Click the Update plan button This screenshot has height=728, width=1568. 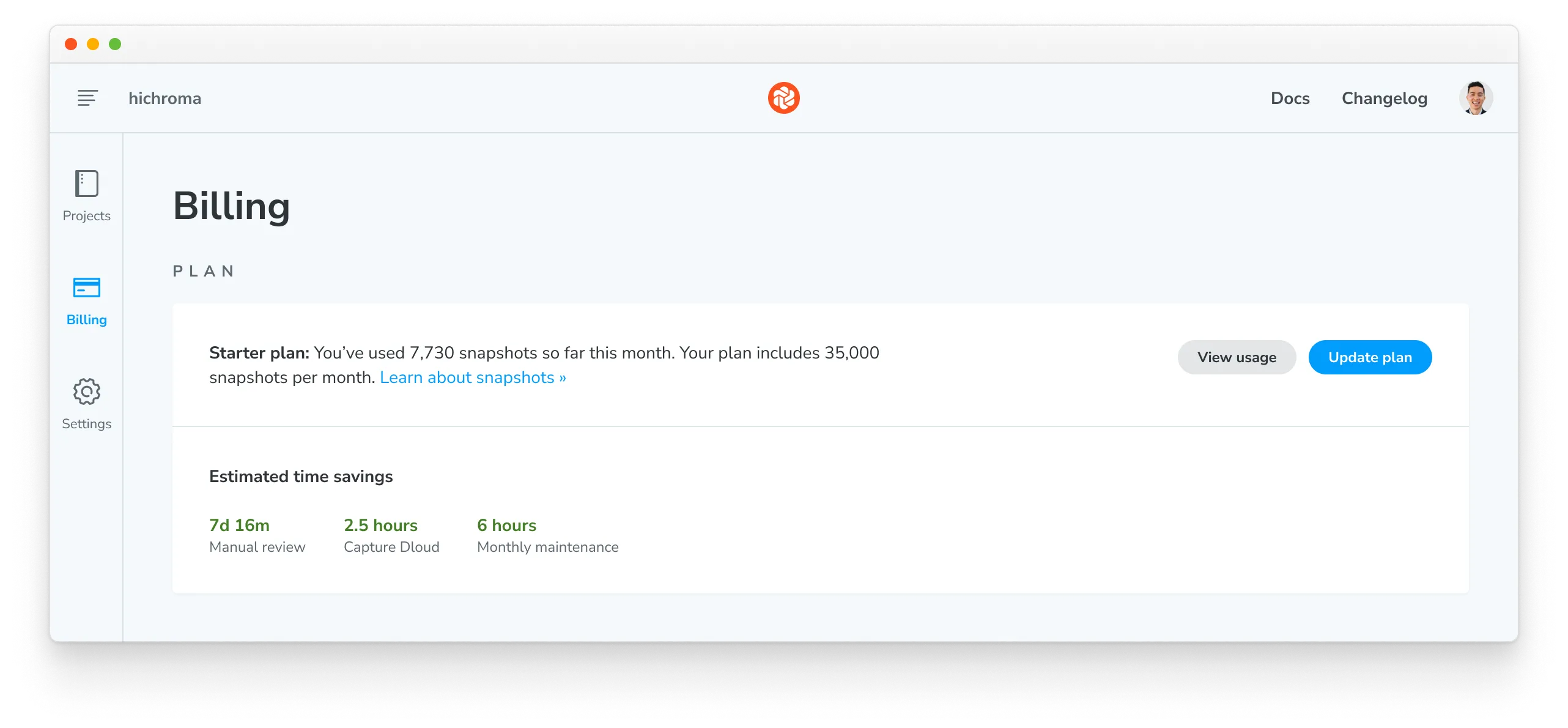(x=1370, y=357)
